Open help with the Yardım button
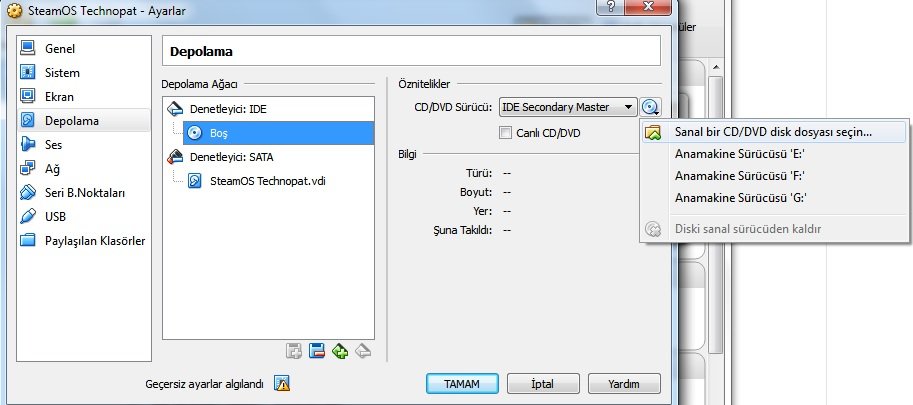 point(624,384)
